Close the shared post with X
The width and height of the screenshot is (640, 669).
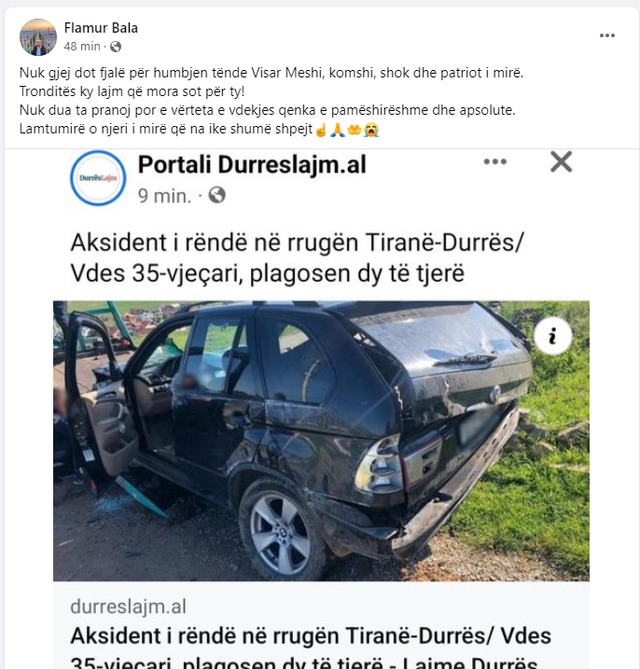[561, 162]
